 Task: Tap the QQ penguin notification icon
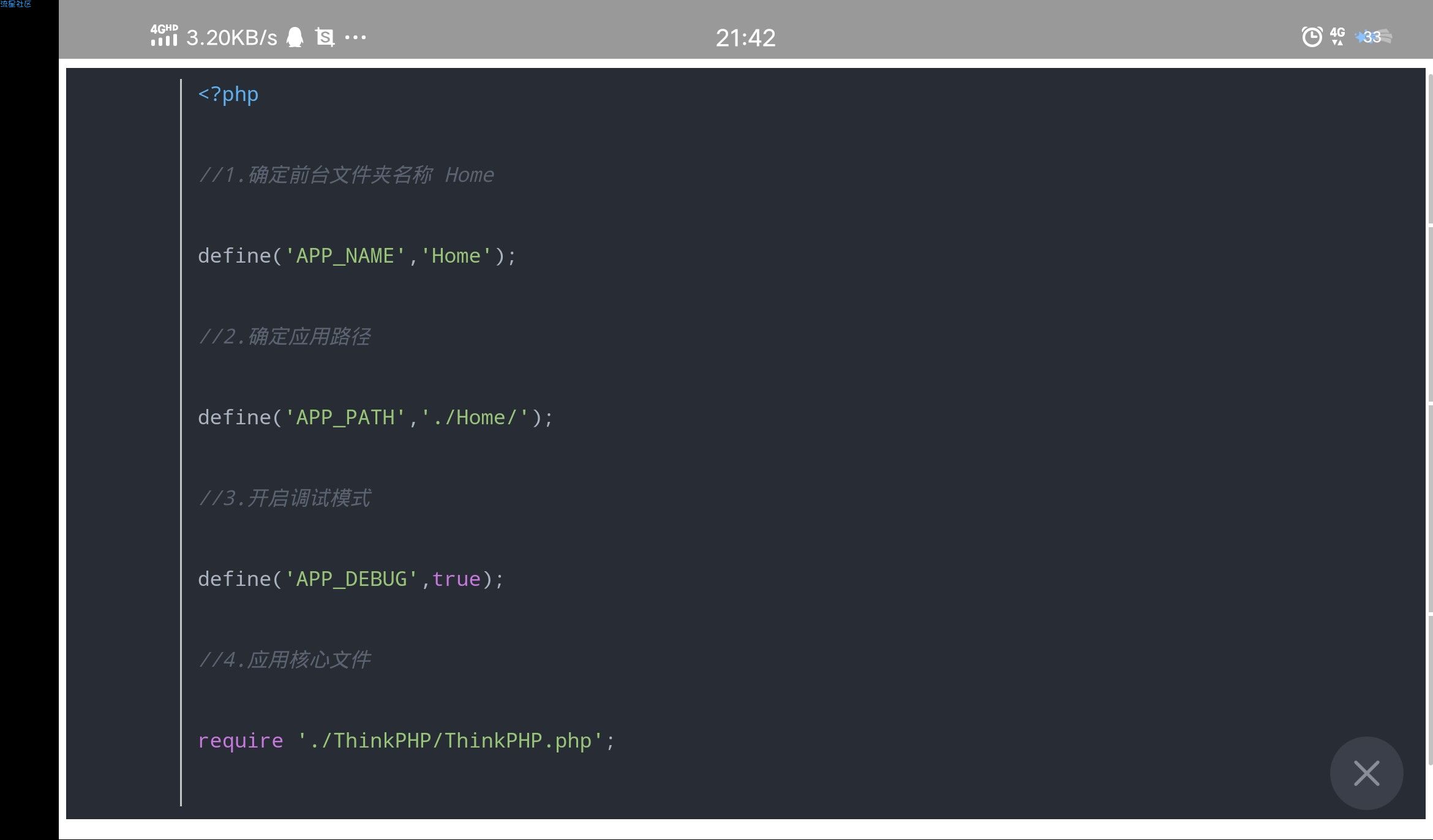295,37
